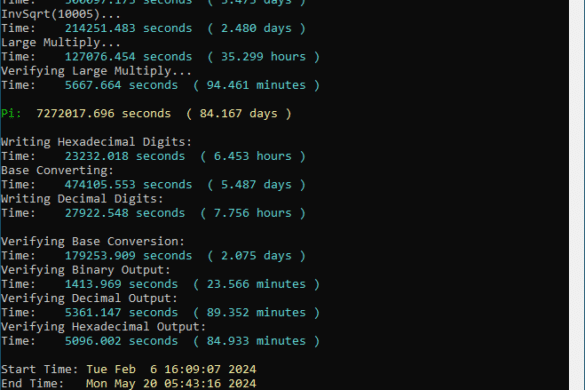Click the 'Verifying Base Conversion:' line
Screen dimensions: 585x390
click(x=93, y=241)
